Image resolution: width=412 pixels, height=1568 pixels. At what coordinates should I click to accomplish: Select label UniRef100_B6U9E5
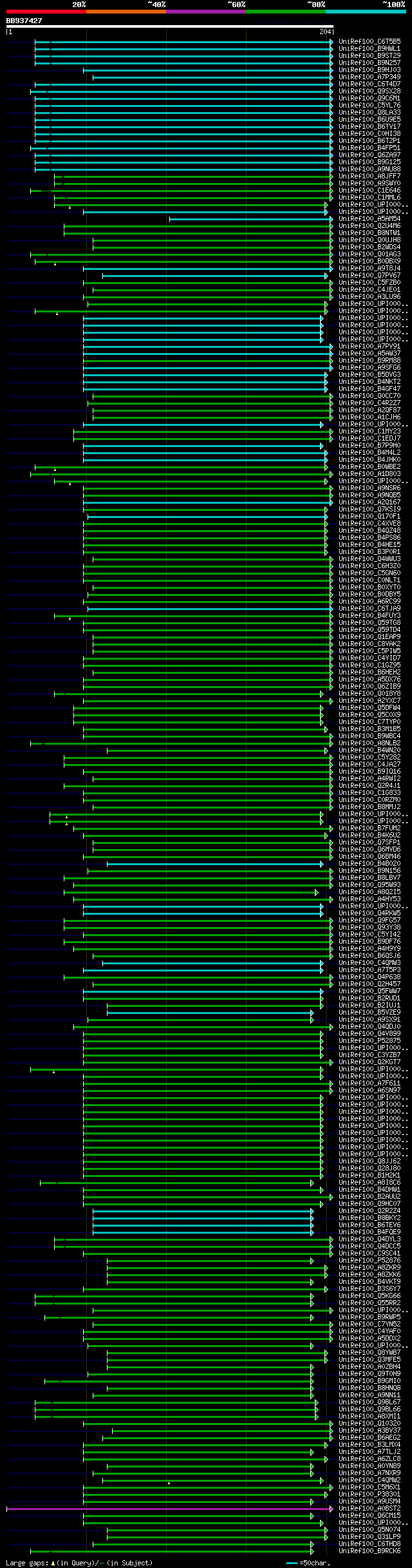[x=370, y=120]
